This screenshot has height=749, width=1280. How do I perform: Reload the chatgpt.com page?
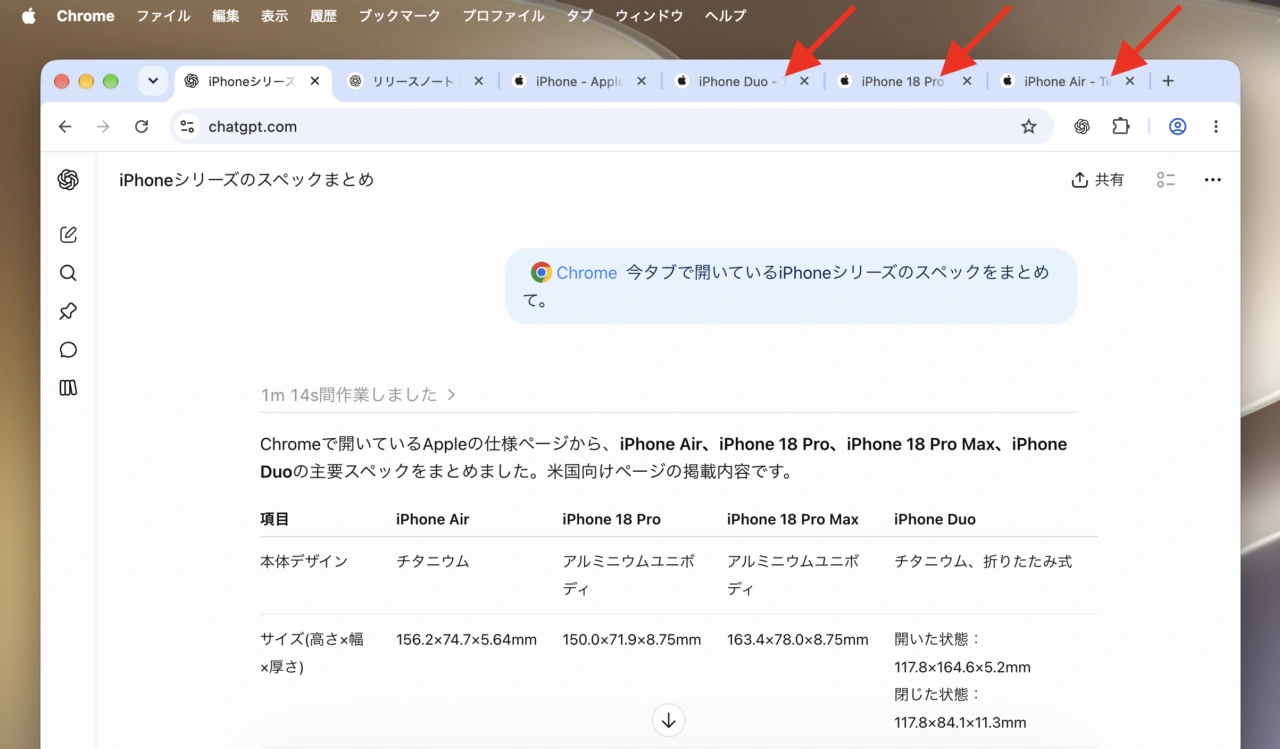[141, 127]
